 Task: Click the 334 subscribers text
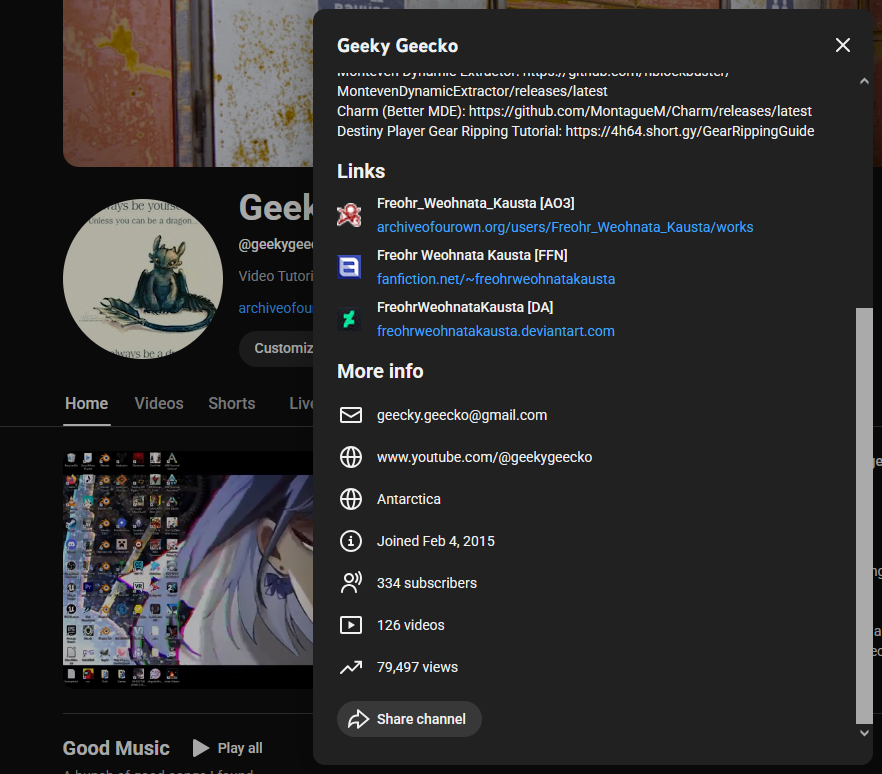(x=427, y=583)
